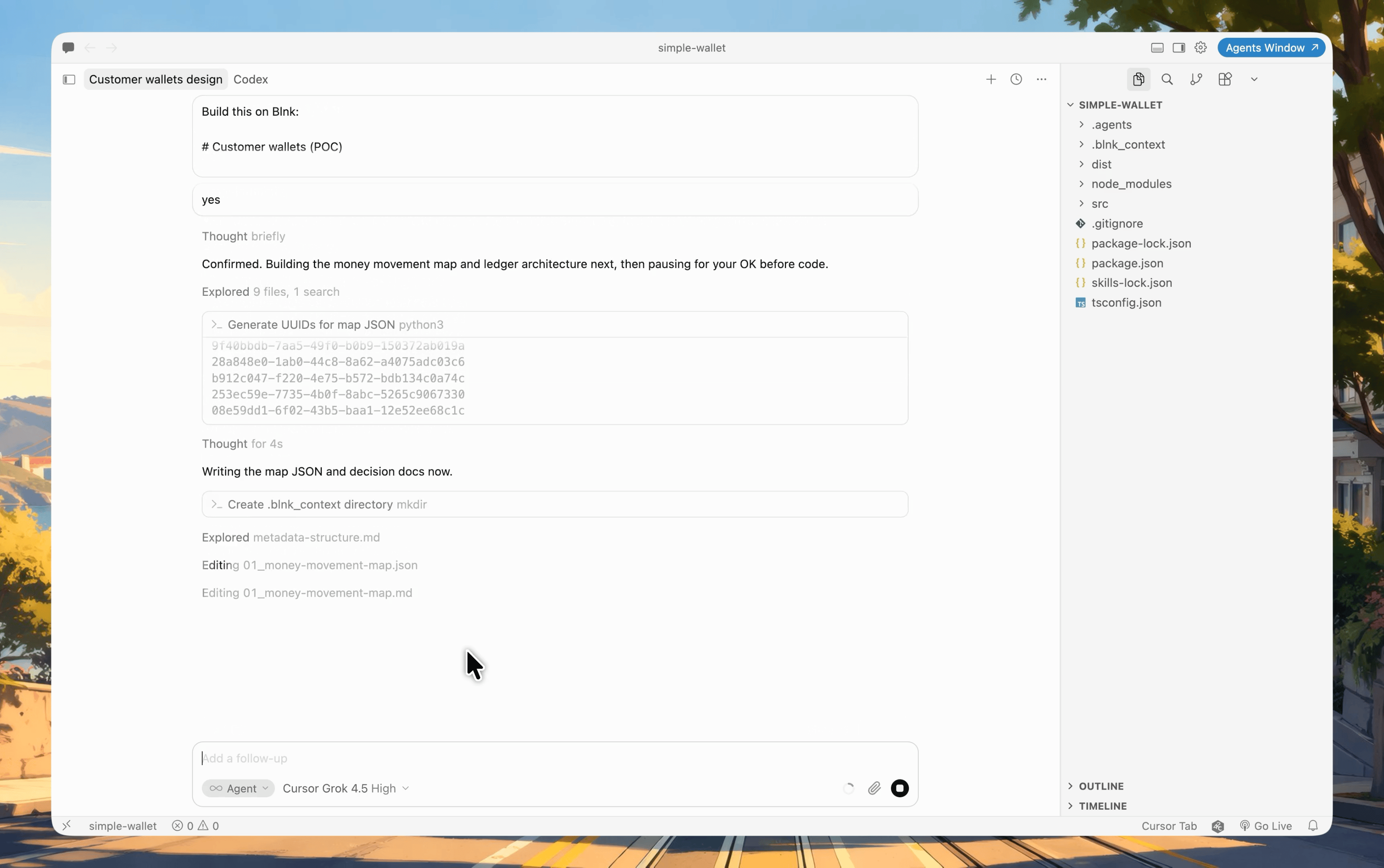
Task: Click simple-wallet in the status bar
Action: [122, 825]
